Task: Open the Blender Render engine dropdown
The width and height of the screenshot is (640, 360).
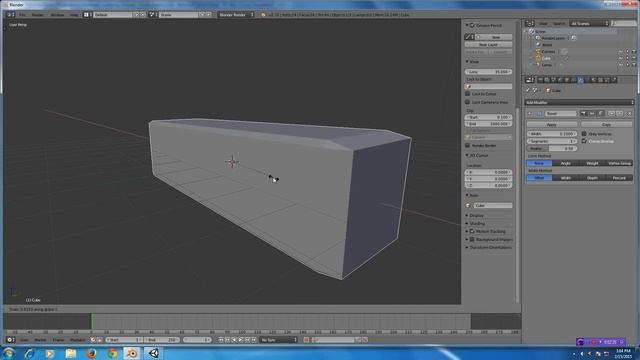Action: [x=236, y=15]
